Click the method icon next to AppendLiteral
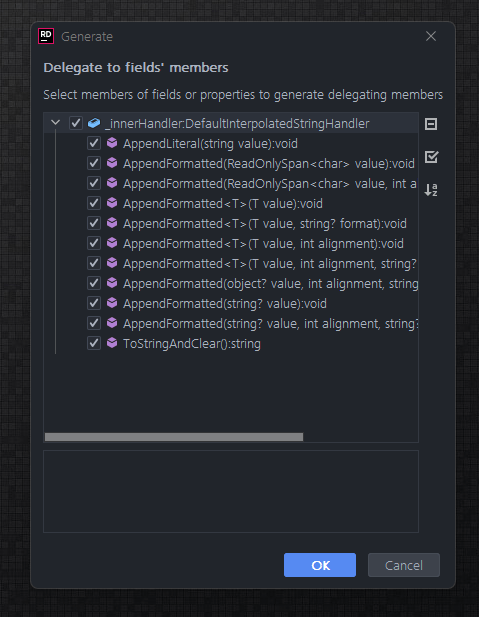This screenshot has width=479, height=617. pos(112,143)
